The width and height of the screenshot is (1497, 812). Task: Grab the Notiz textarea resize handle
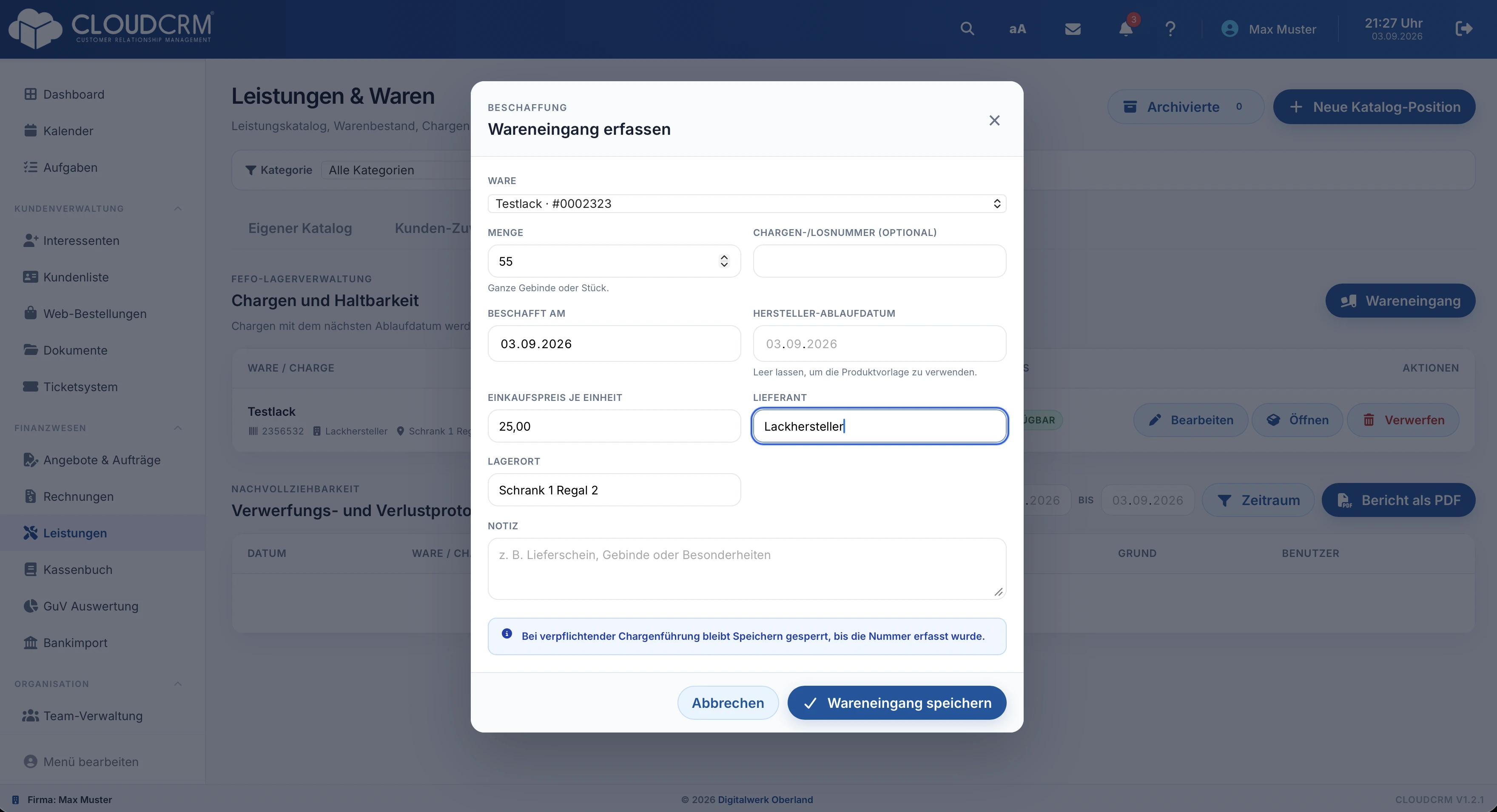coord(999,592)
